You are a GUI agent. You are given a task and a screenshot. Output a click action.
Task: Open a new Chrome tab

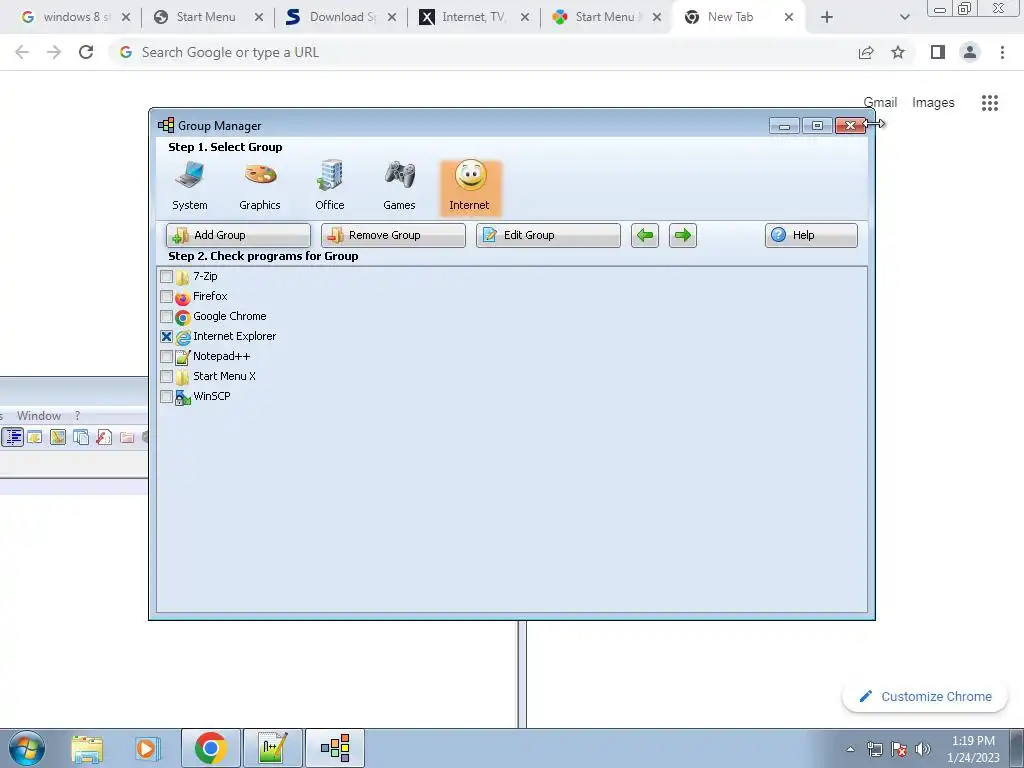(x=827, y=18)
